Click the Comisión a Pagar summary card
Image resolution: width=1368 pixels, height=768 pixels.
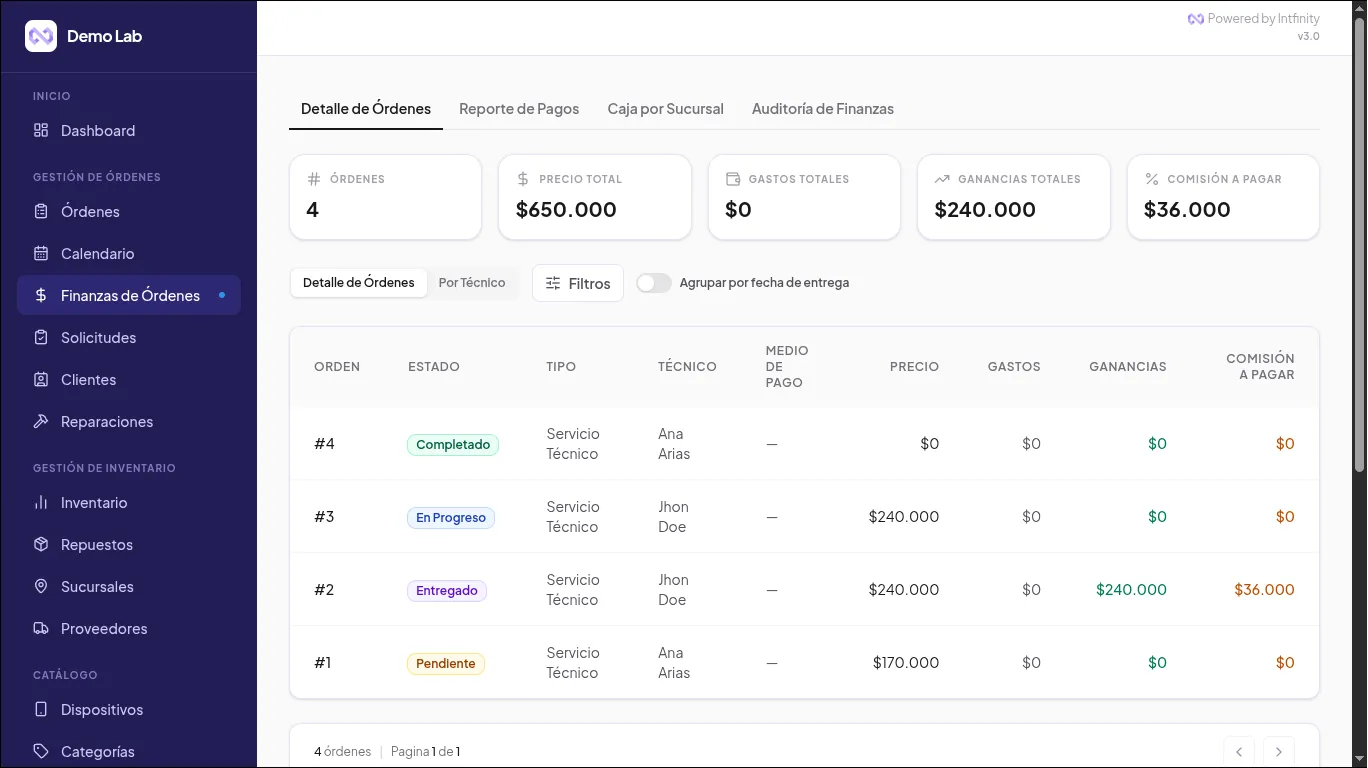[1223, 197]
